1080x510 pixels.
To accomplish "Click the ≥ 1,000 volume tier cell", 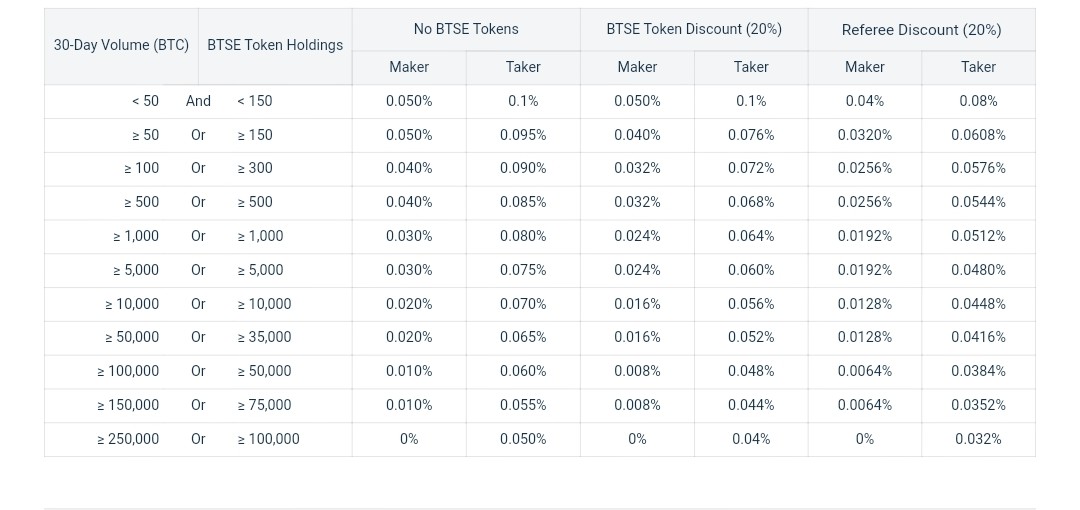I will 136,236.
